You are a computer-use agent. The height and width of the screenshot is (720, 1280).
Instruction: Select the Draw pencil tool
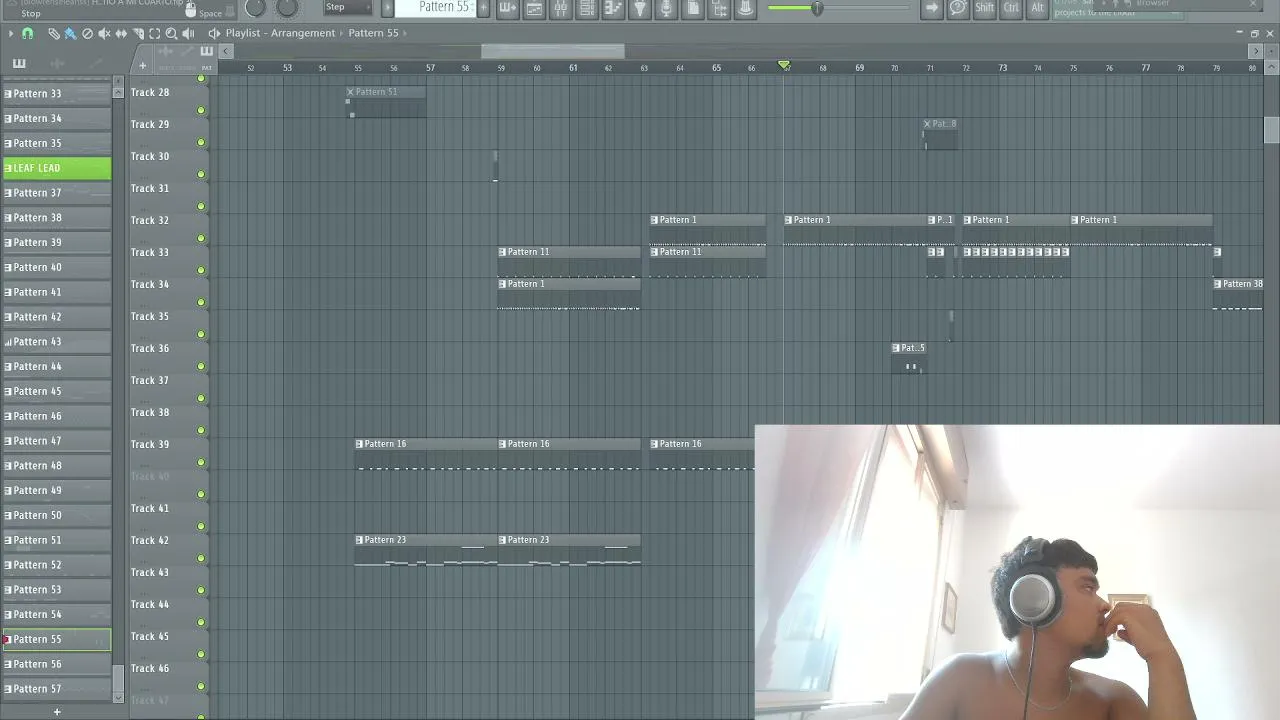[x=54, y=33]
